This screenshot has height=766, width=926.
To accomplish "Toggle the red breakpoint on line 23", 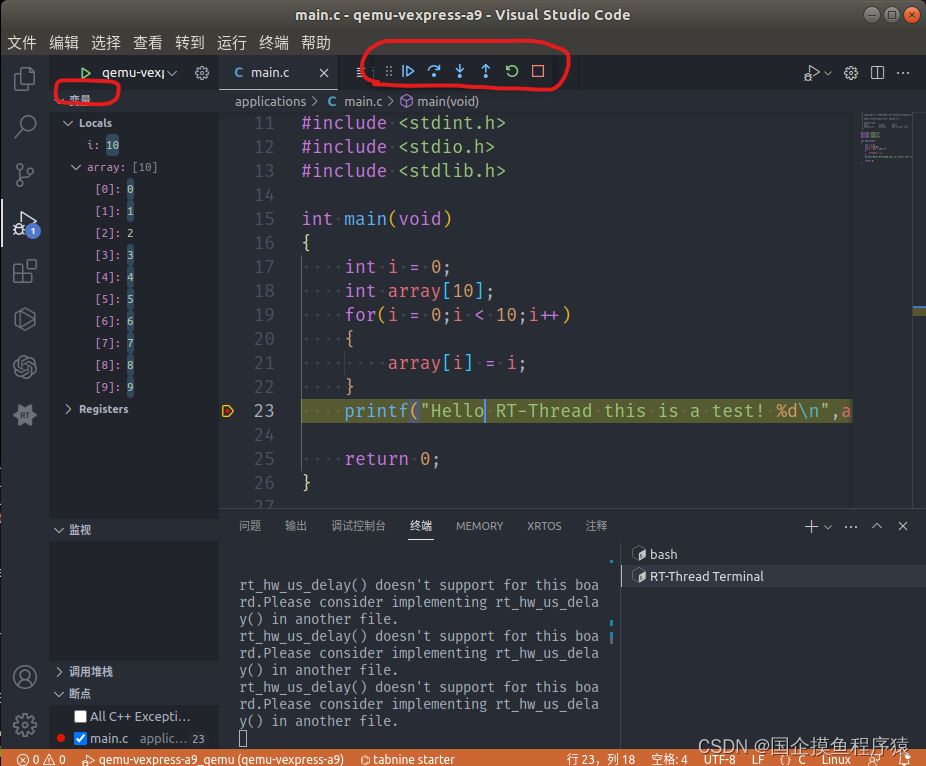I will 228,410.
